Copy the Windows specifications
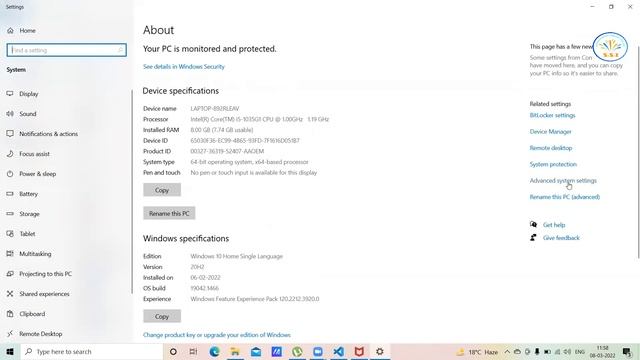Image resolution: width=640 pixels, height=360 pixels. pyautogui.click(x=162, y=316)
